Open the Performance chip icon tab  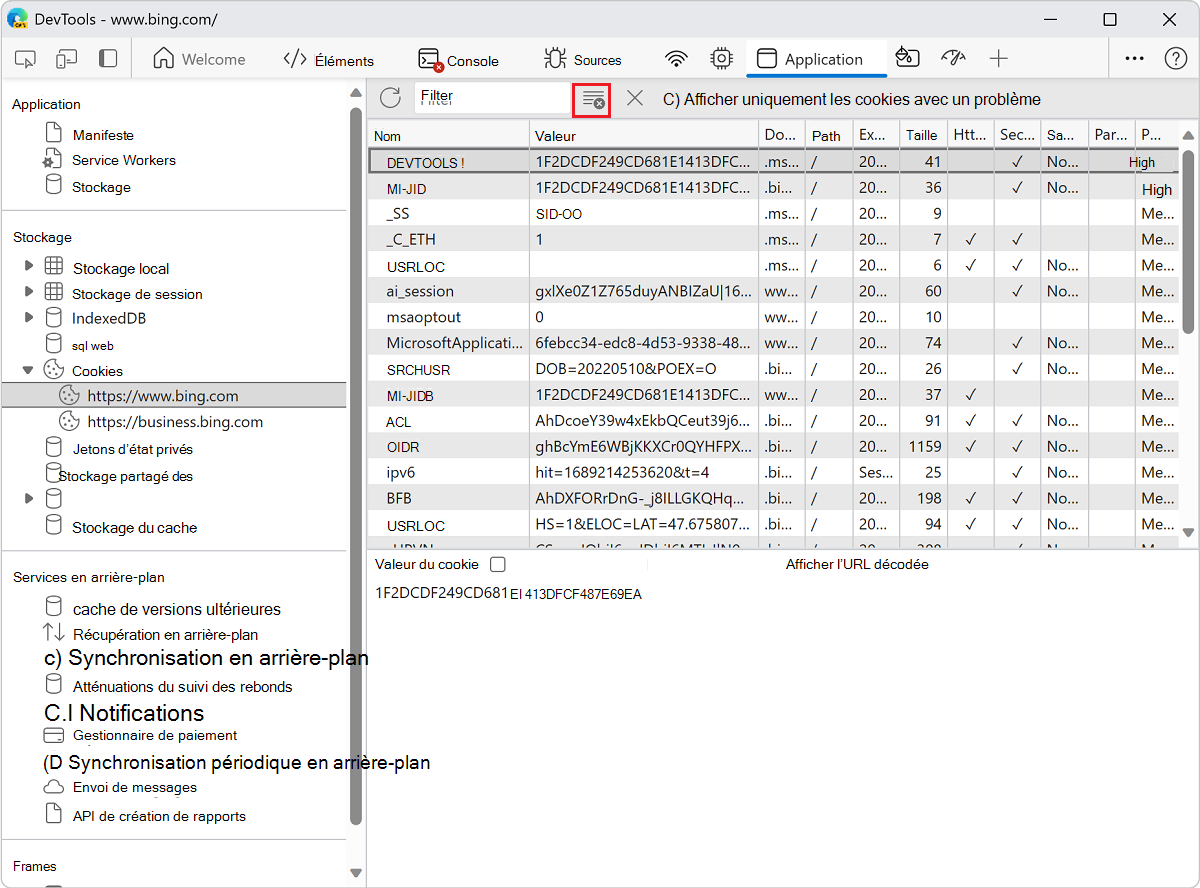pos(721,59)
